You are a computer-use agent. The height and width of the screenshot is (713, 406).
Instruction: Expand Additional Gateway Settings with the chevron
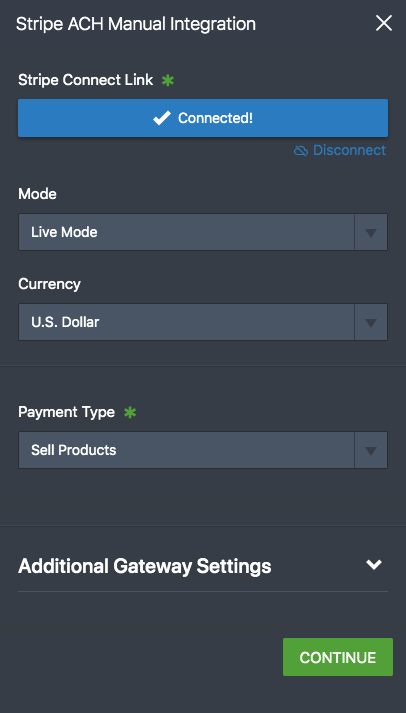[x=374, y=565]
